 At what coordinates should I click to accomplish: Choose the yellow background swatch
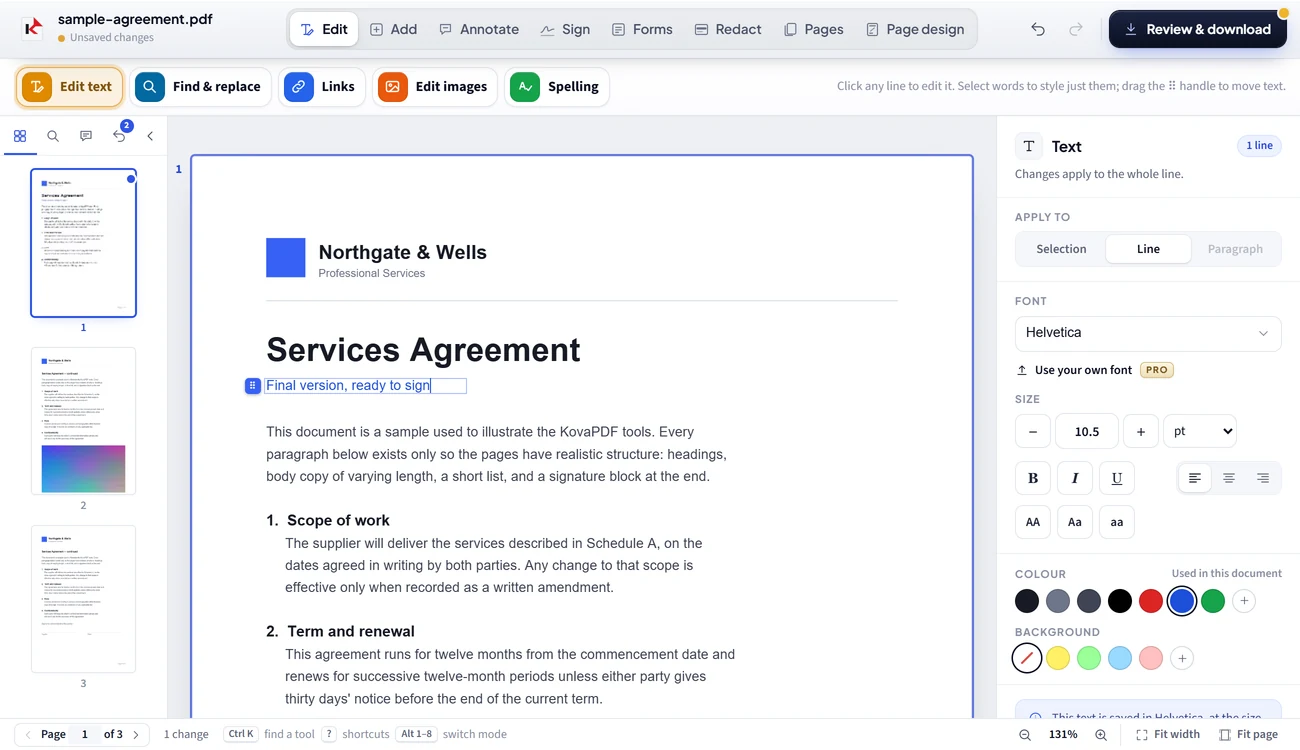pyautogui.click(x=1058, y=658)
